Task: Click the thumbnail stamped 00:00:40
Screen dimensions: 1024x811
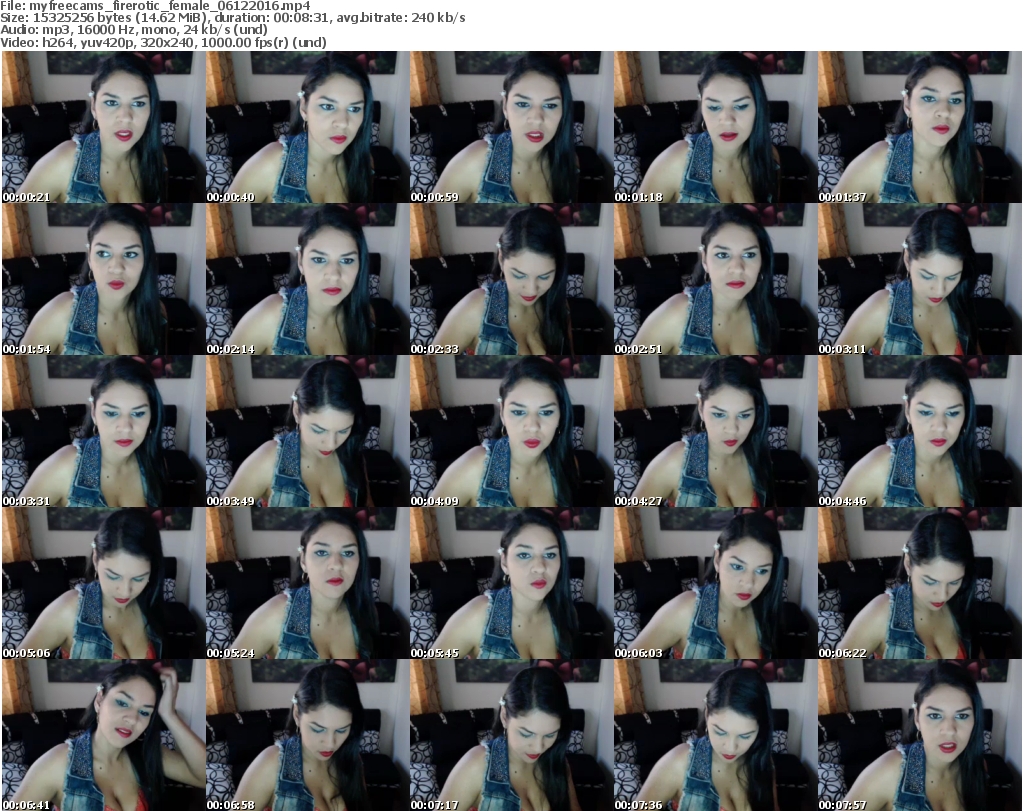Action: click(308, 127)
